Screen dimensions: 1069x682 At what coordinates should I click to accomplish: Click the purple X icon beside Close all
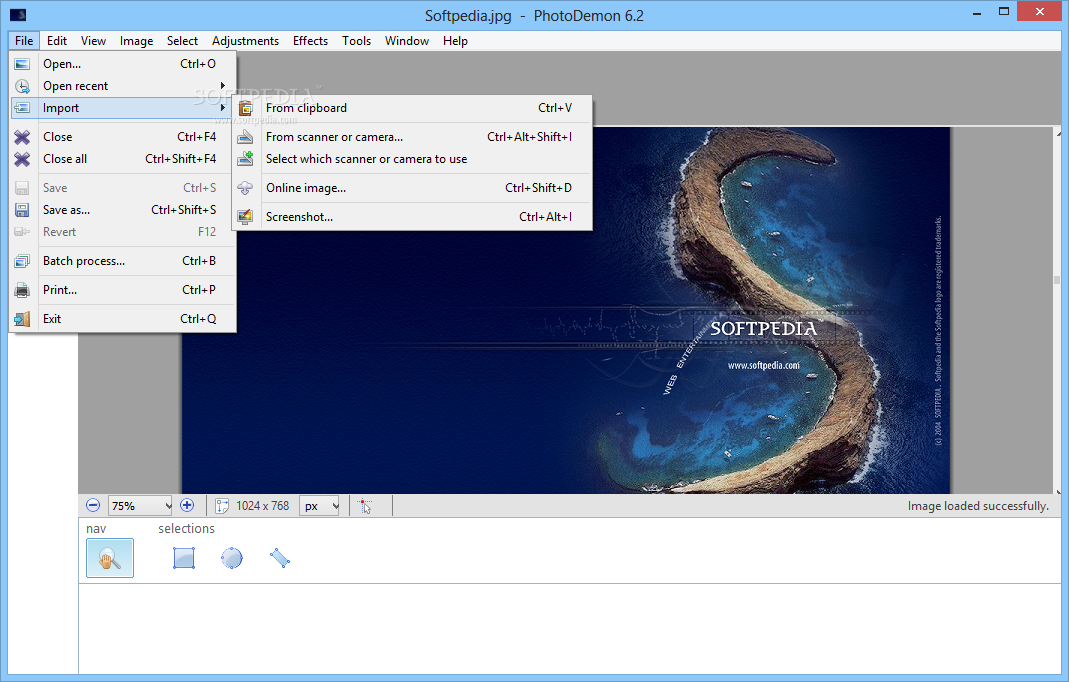tap(22, 159)
